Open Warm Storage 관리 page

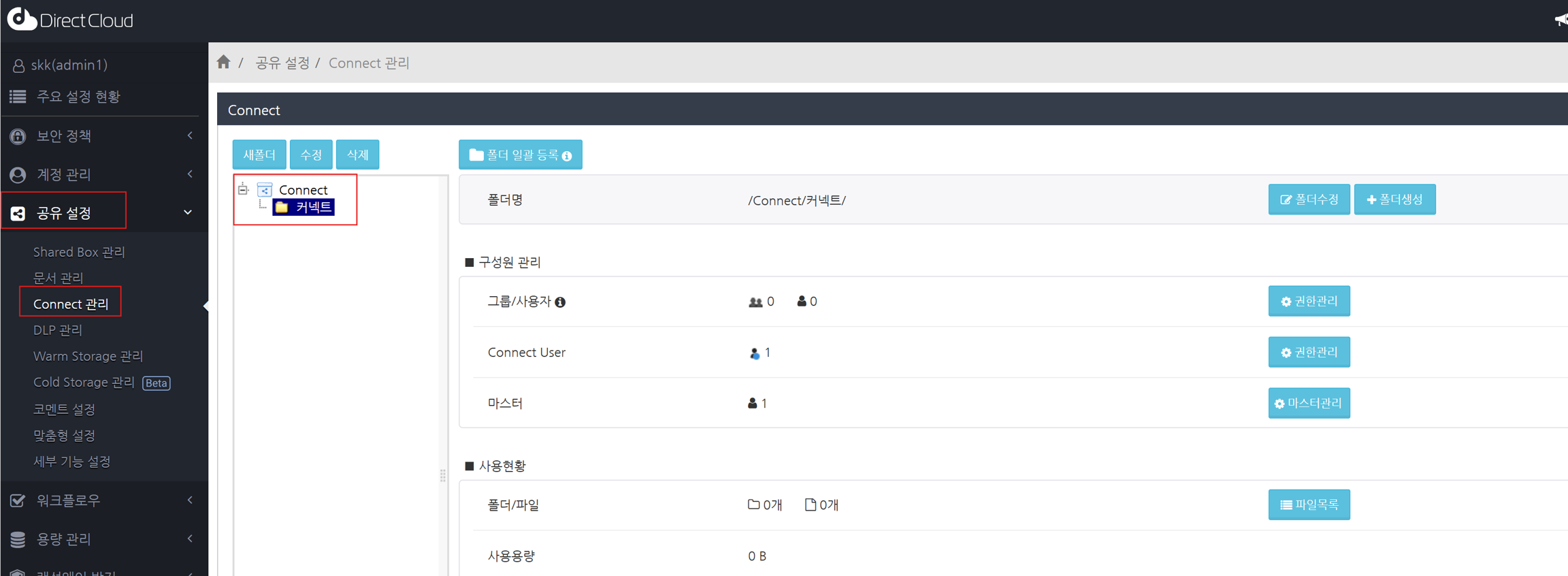coord(88,356)
